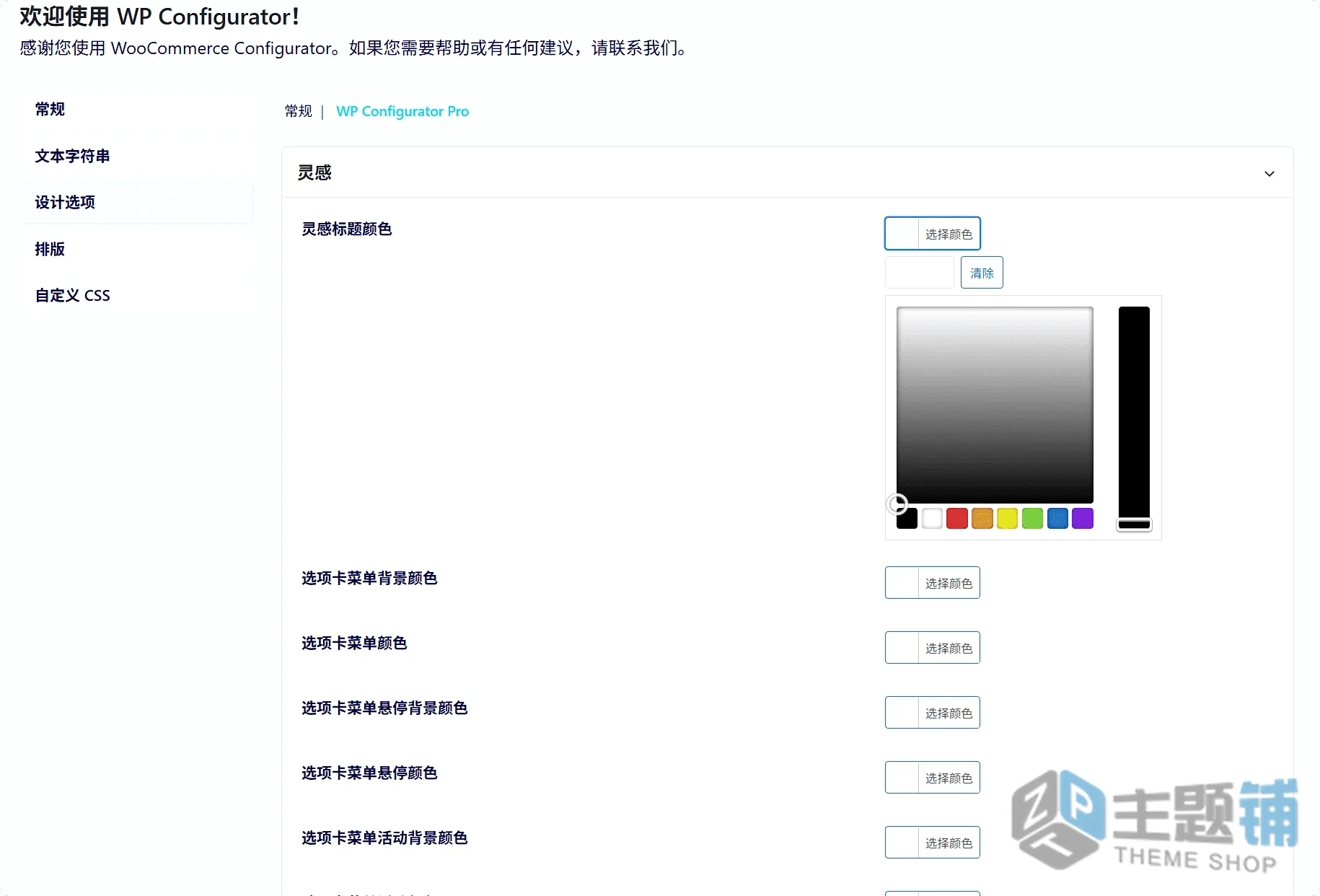Click 选择颜色 for 选项卡菜单背景颜色
Image resolution: width=1320 pixels, height=896 pixels.
click(x=933, y=583)
